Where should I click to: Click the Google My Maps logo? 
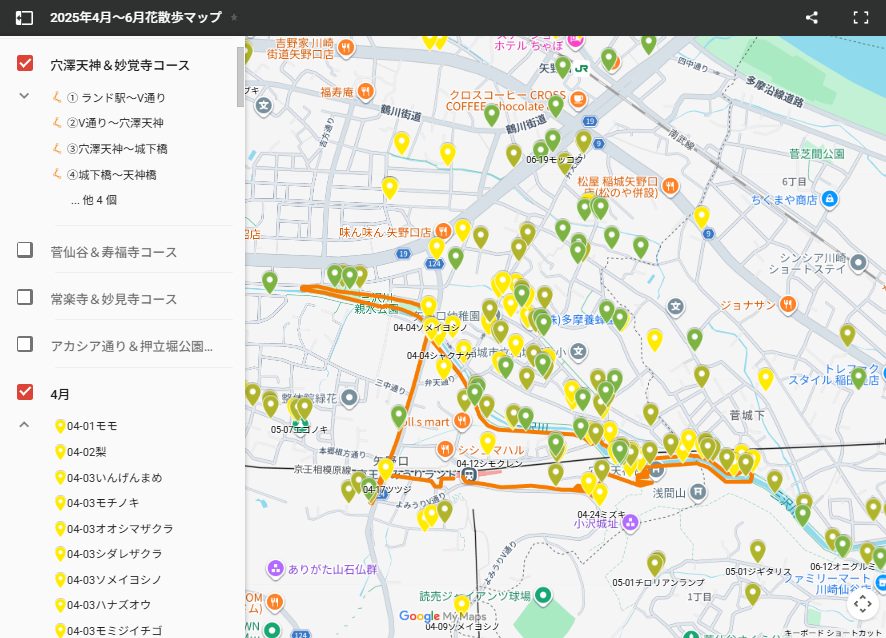[x=442, y=616]
